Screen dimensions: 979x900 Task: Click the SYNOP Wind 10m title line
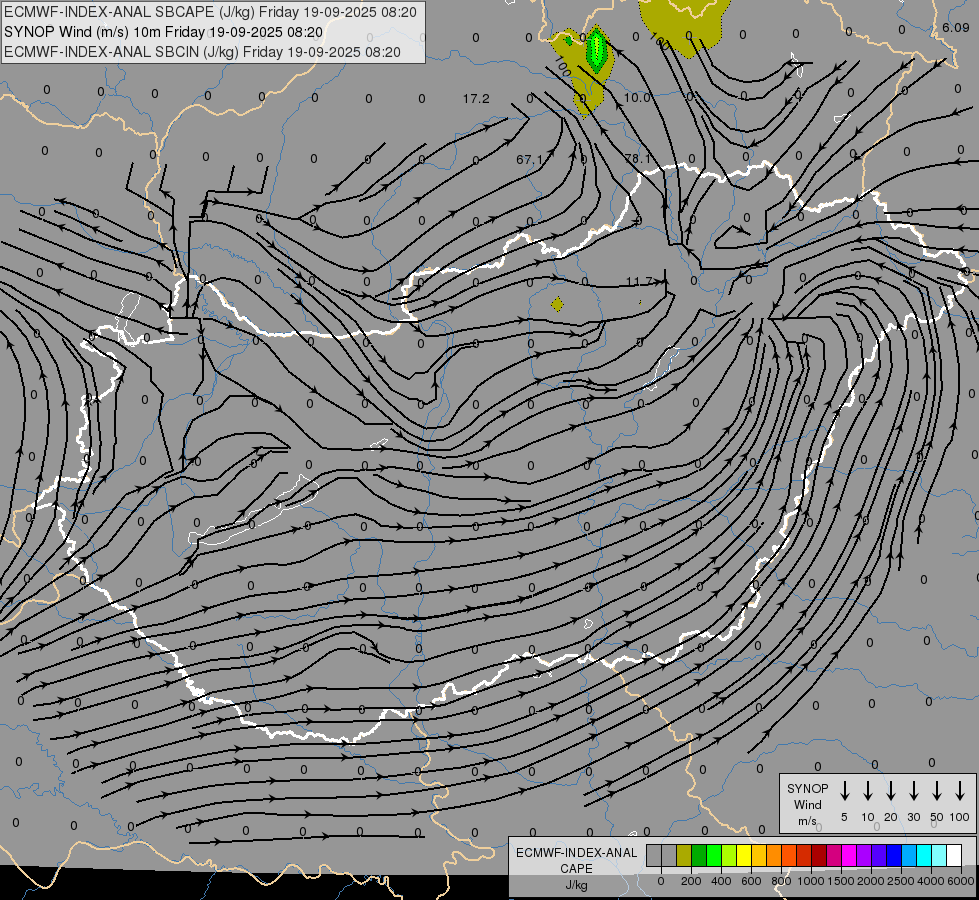click(164, 32)
